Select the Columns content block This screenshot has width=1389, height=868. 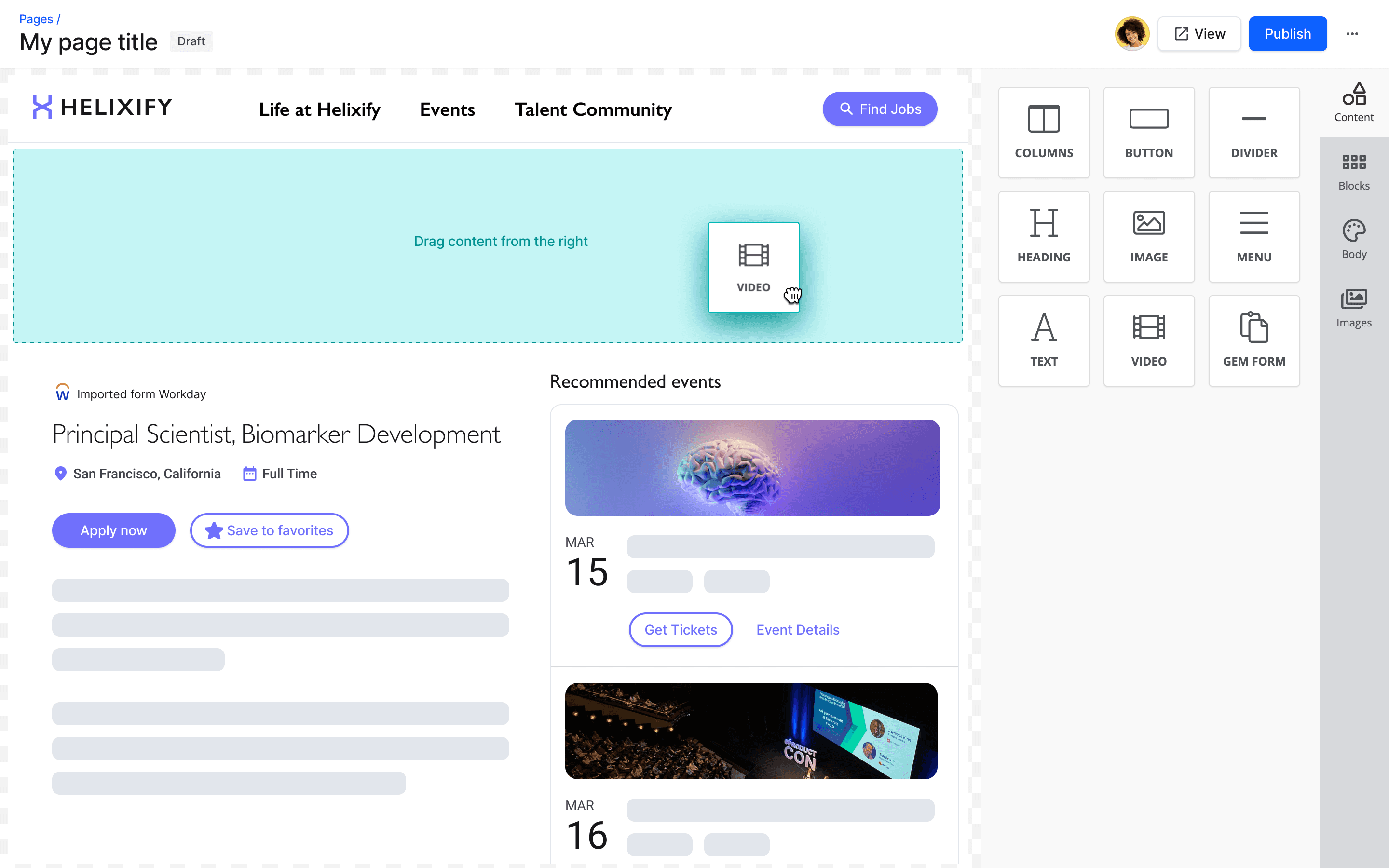[x=1044, y=133]
